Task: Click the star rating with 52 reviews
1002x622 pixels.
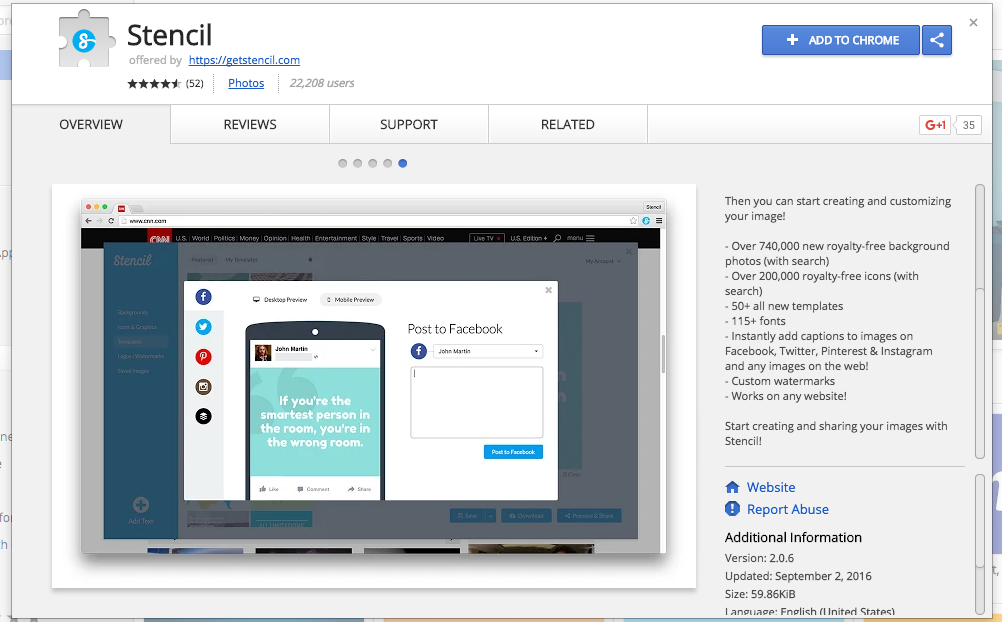Action: [x=165, y=84]
